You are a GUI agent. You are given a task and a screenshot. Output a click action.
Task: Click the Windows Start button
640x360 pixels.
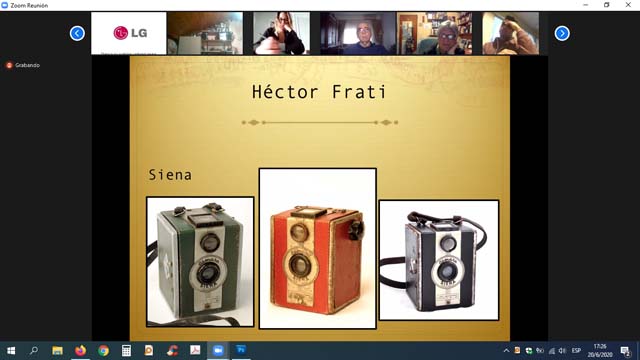click(11, 350)
